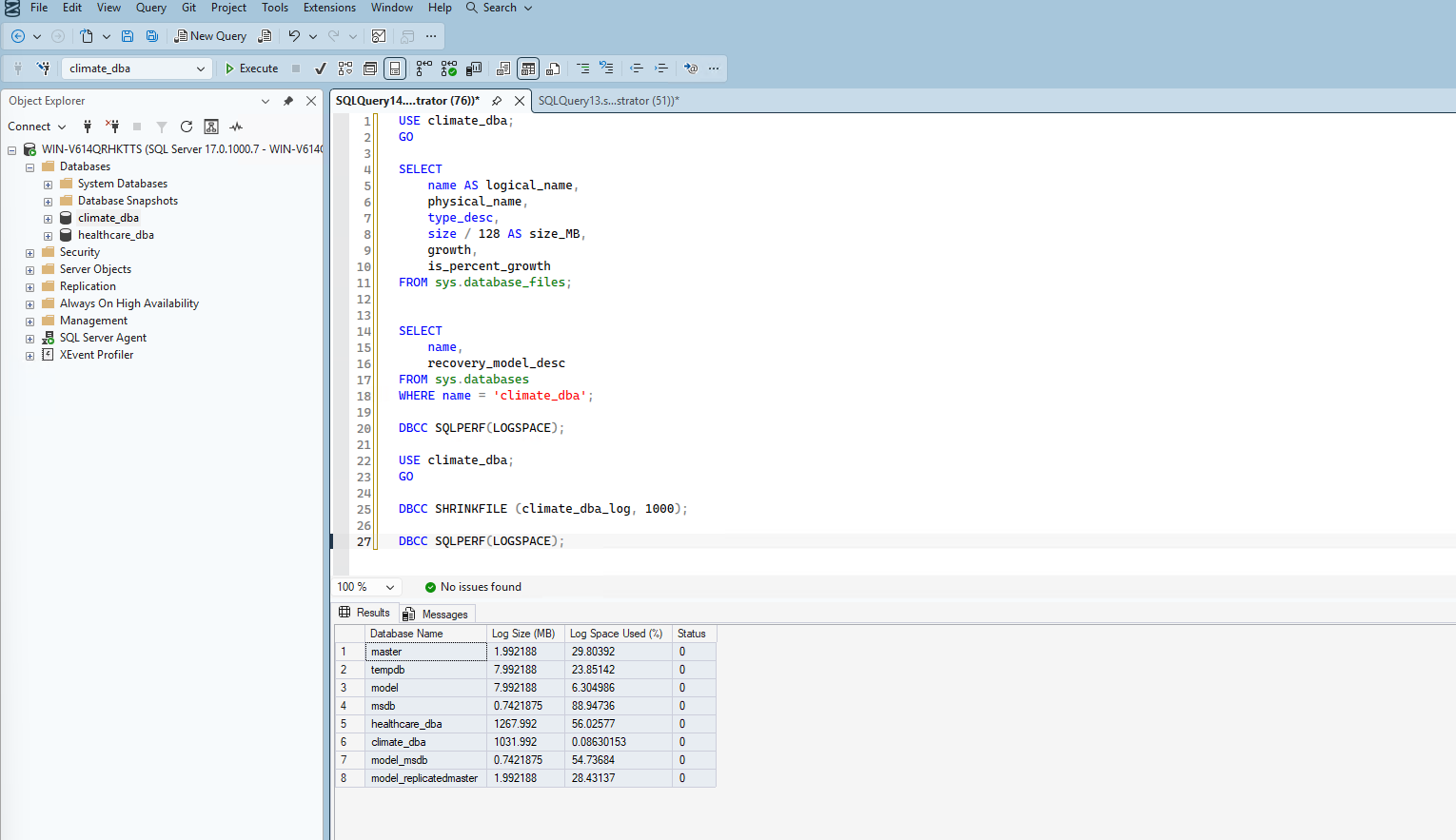The height and width of the screenshot is (840, 1456).
Task: Comment out the selected lines
Action: point(583,68)
